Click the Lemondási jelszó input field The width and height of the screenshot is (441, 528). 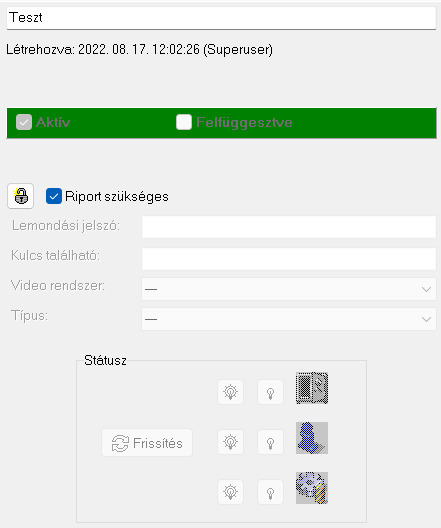(x=289, y=227)
